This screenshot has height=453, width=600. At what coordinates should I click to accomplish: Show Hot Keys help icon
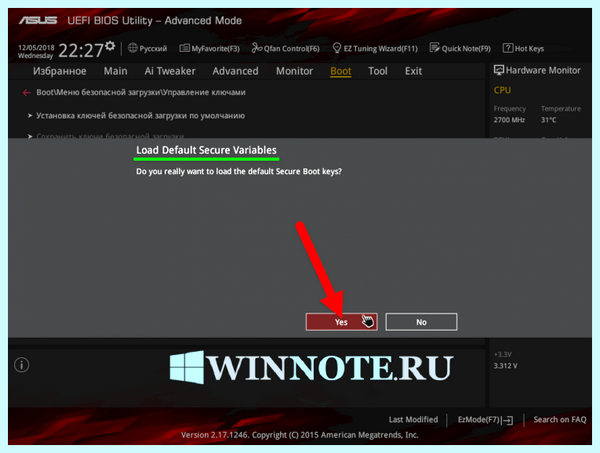point(508,48)
